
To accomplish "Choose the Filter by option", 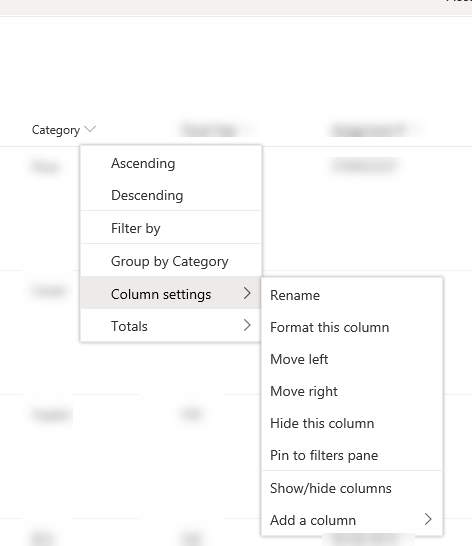I will [x=171, y=228].
